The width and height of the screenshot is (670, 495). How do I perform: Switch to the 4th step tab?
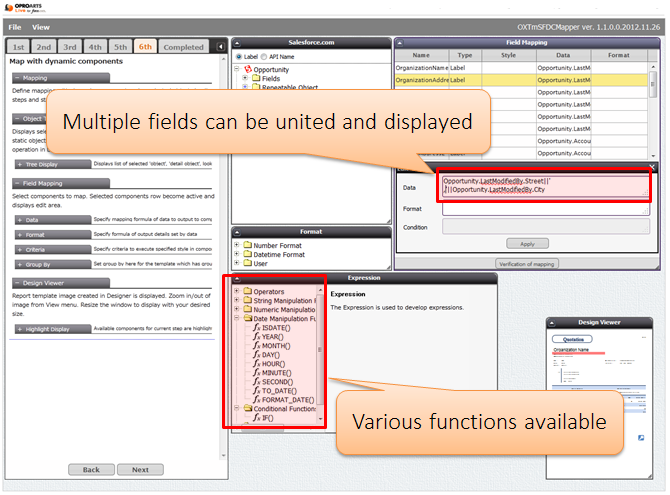(x=95, y=47)
